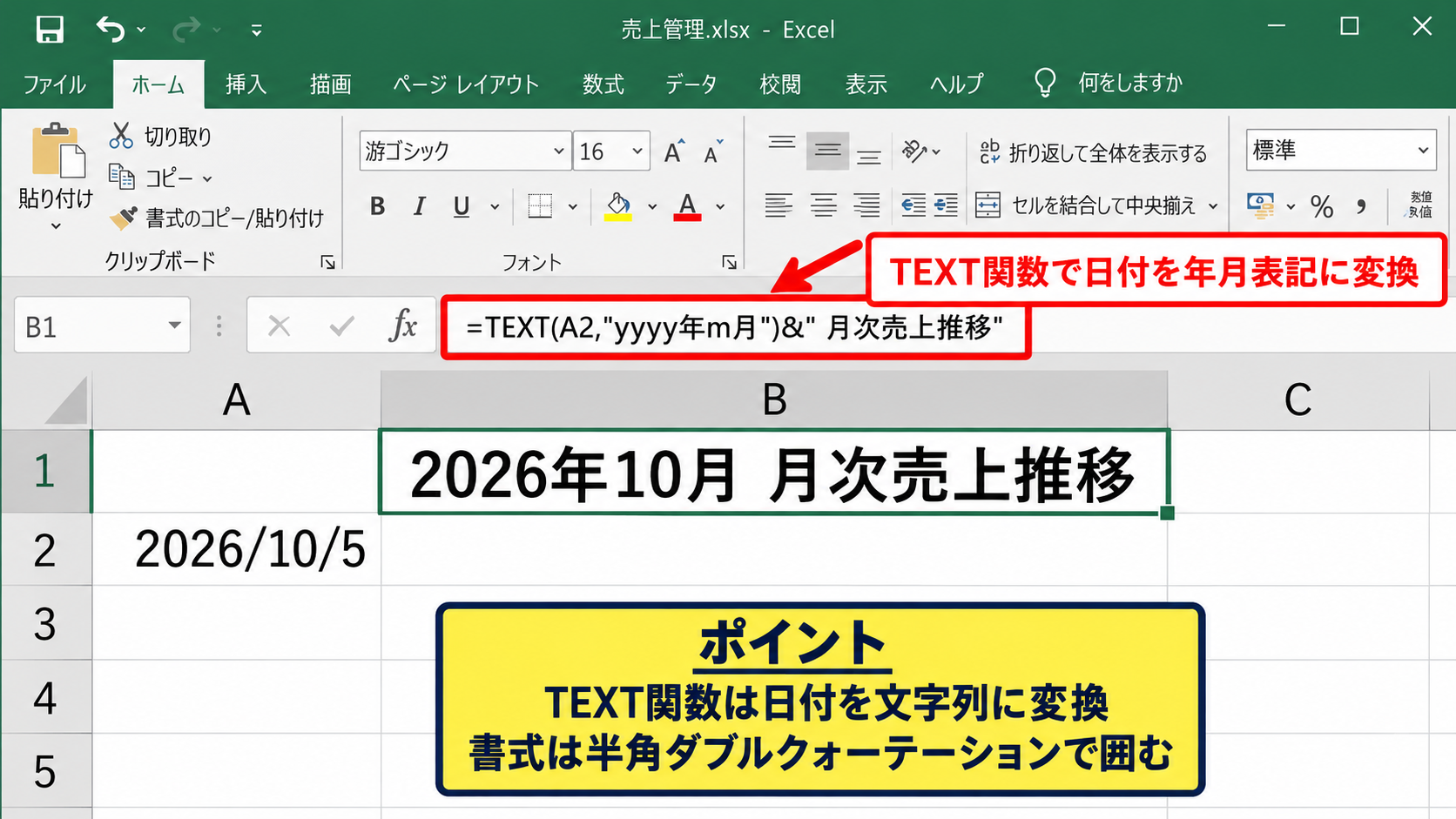Click the Undo arrow icon
This screenshot has width=1456, height=819.
[x=111, y=30]
